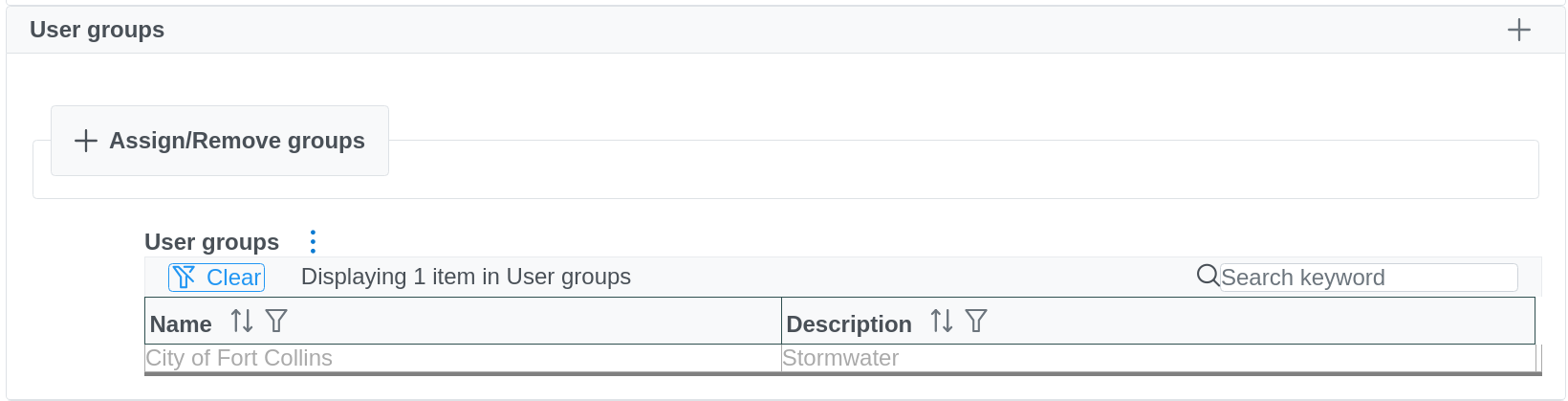
Task: Open the Description column filter funnel
Action: tap(976, 322)
